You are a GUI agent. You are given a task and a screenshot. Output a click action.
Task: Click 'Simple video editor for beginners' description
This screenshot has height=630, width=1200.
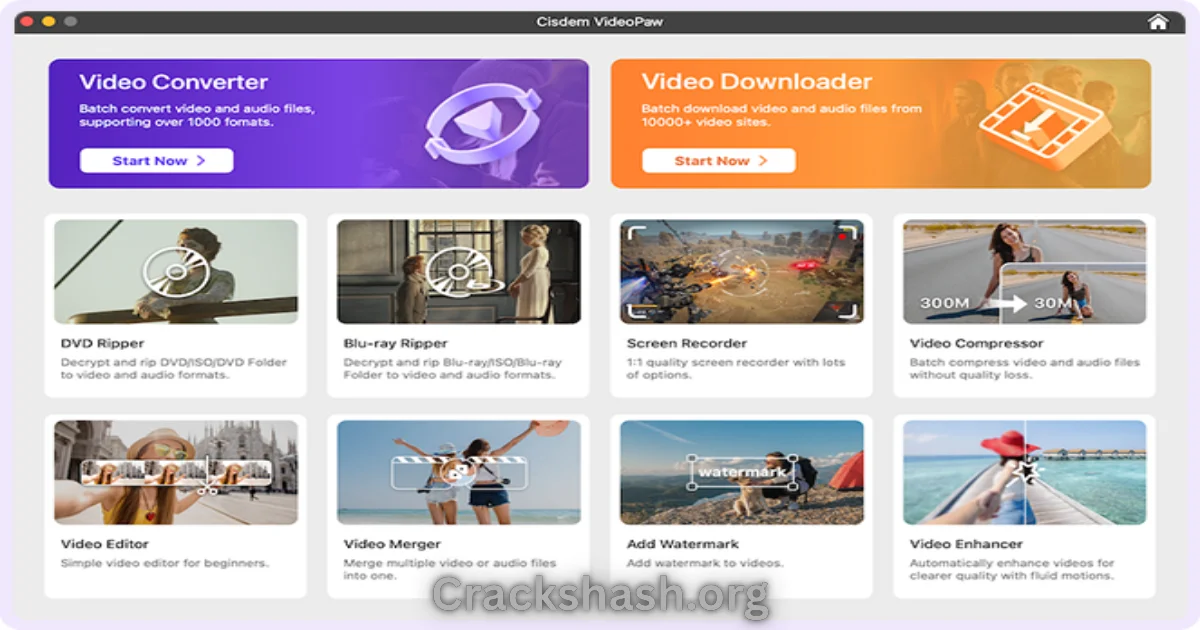165,563
